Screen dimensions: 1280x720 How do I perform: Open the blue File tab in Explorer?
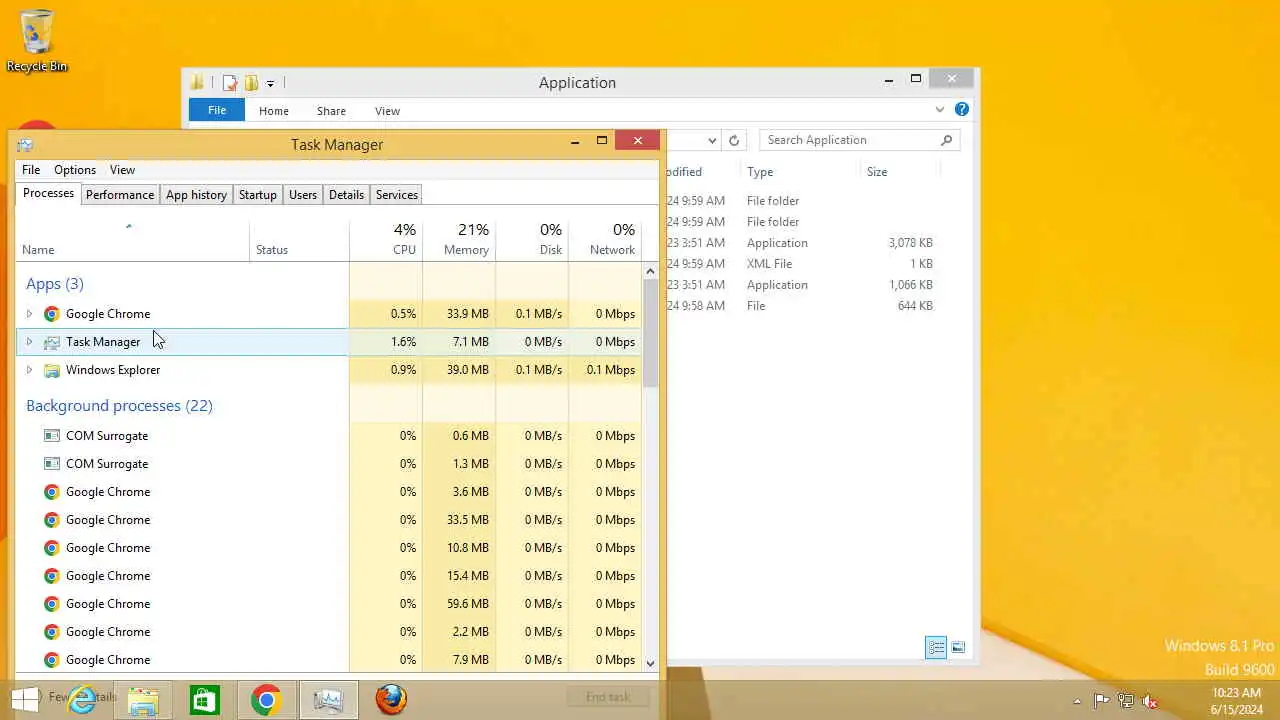point(217,111)
